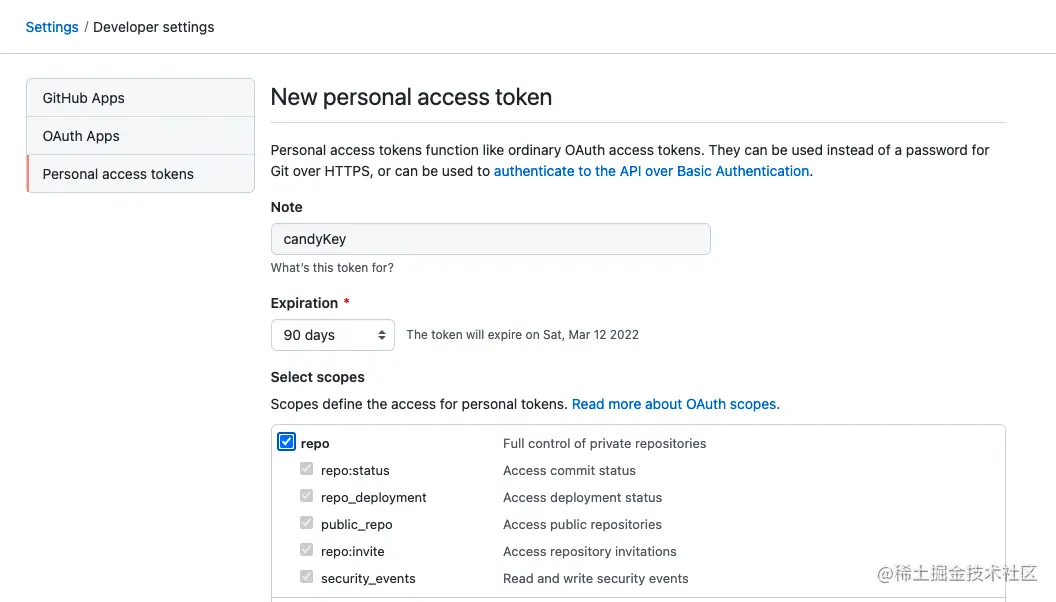Click the repo:status label text
Screen dimensions: 1056x602
tap(355, 470)
